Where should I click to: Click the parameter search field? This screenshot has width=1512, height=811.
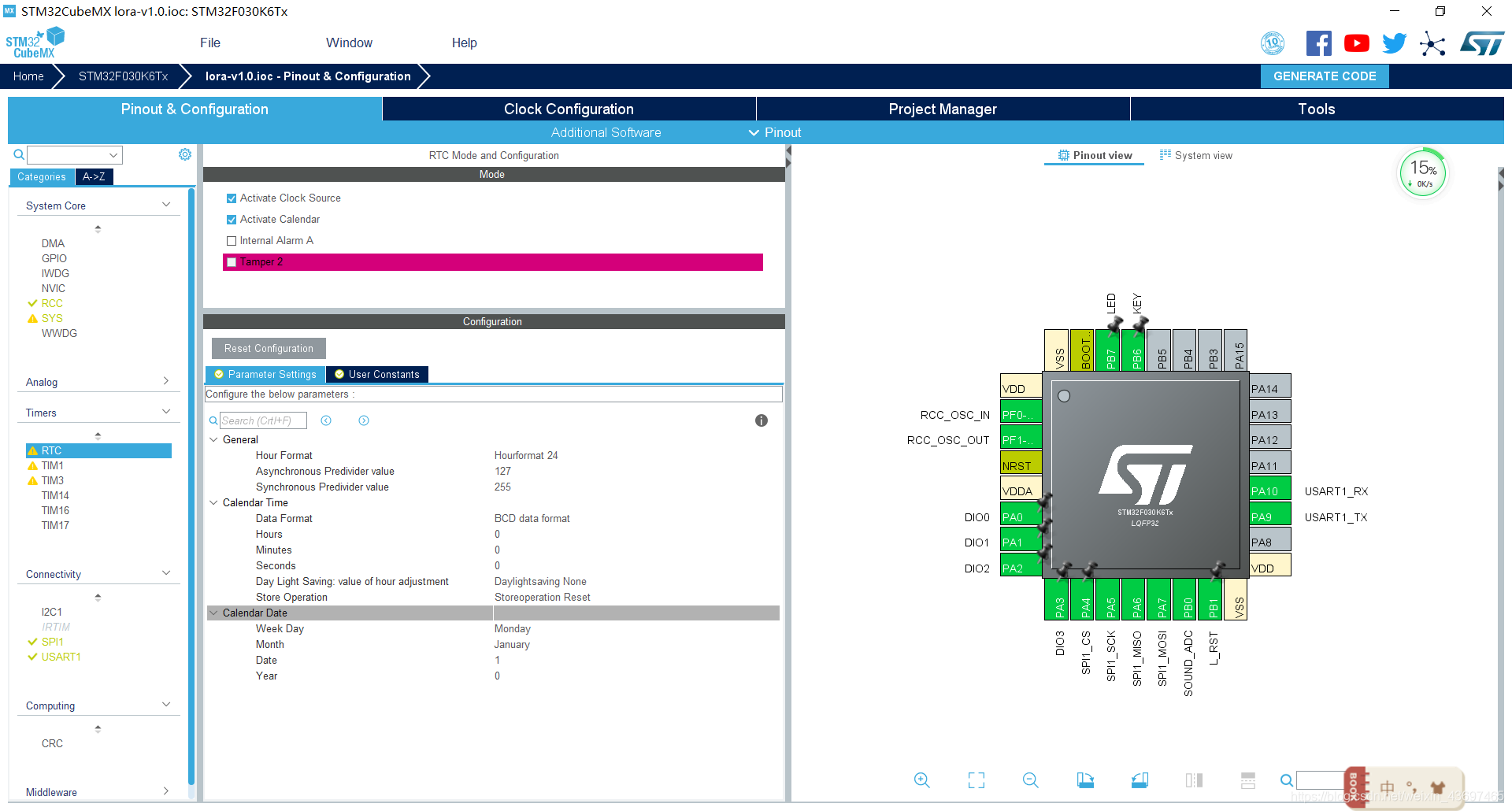pos(263,420)
